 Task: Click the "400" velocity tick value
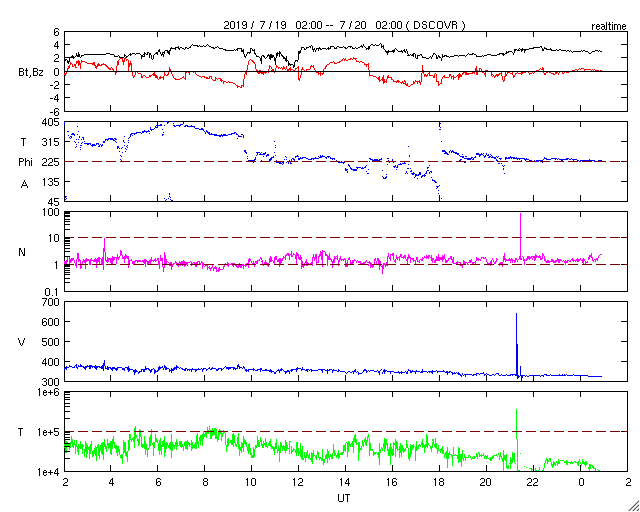53,362
